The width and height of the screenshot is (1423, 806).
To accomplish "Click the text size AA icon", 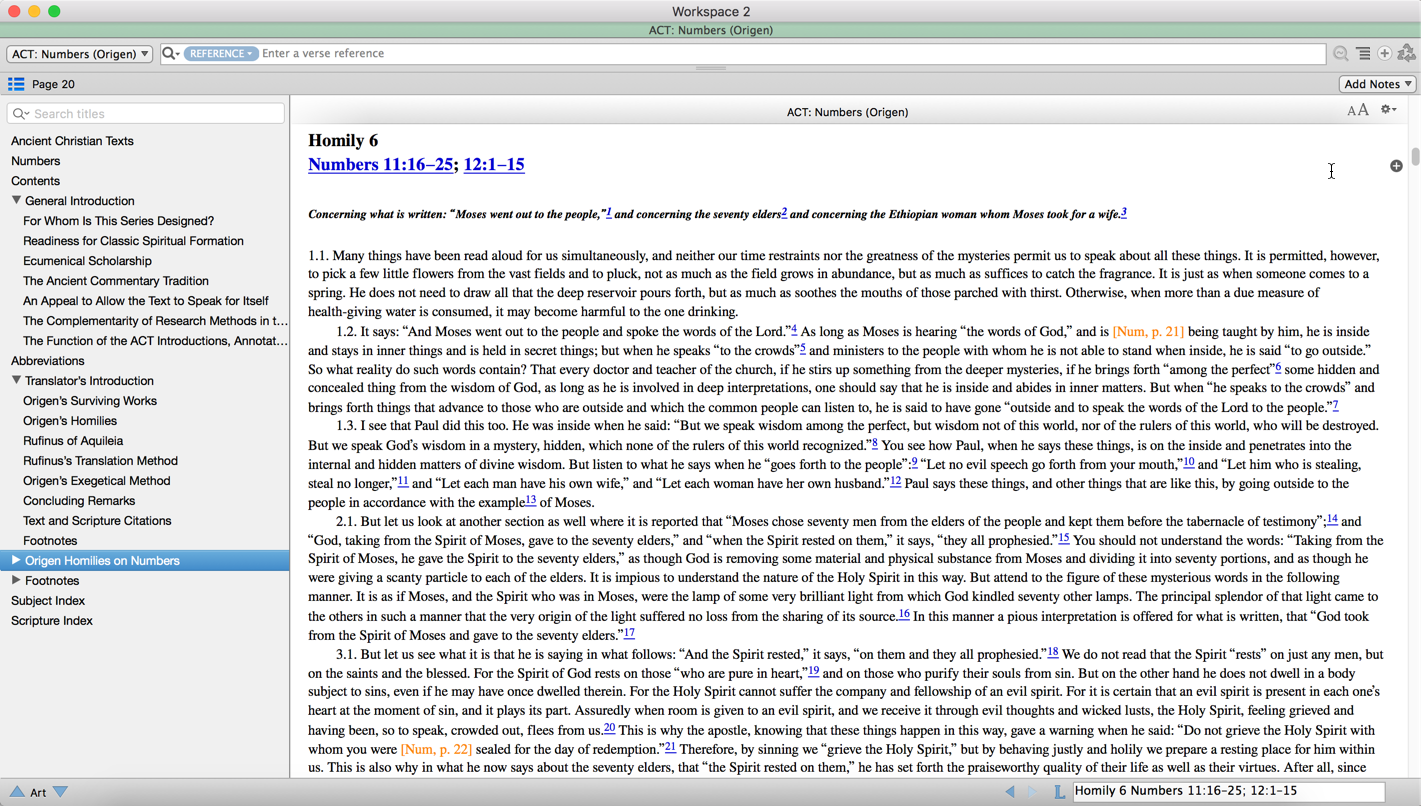I will [1357, 111].
